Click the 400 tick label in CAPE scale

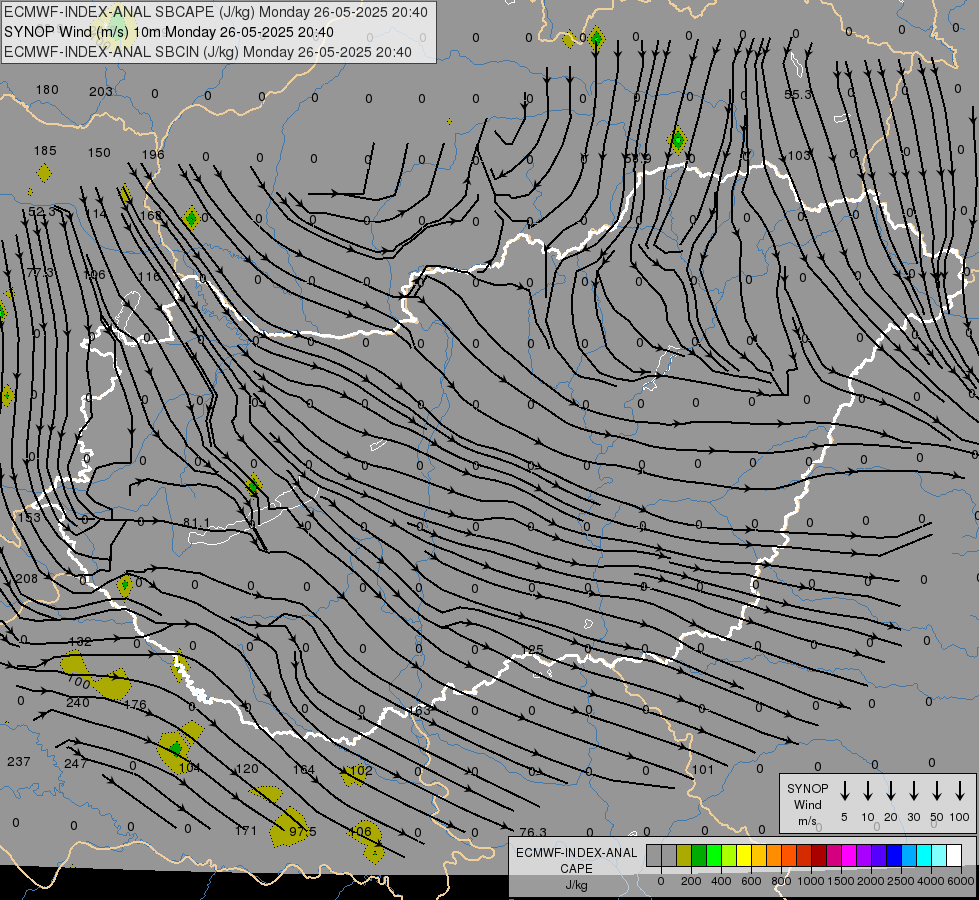[721, 881]
